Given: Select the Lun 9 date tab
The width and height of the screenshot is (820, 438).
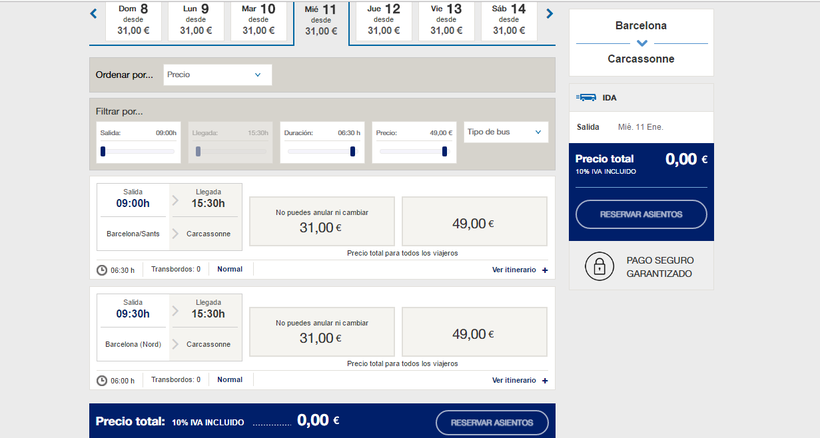Looking at the screenshot, I should pyautogui.click(x=196, y=21).
